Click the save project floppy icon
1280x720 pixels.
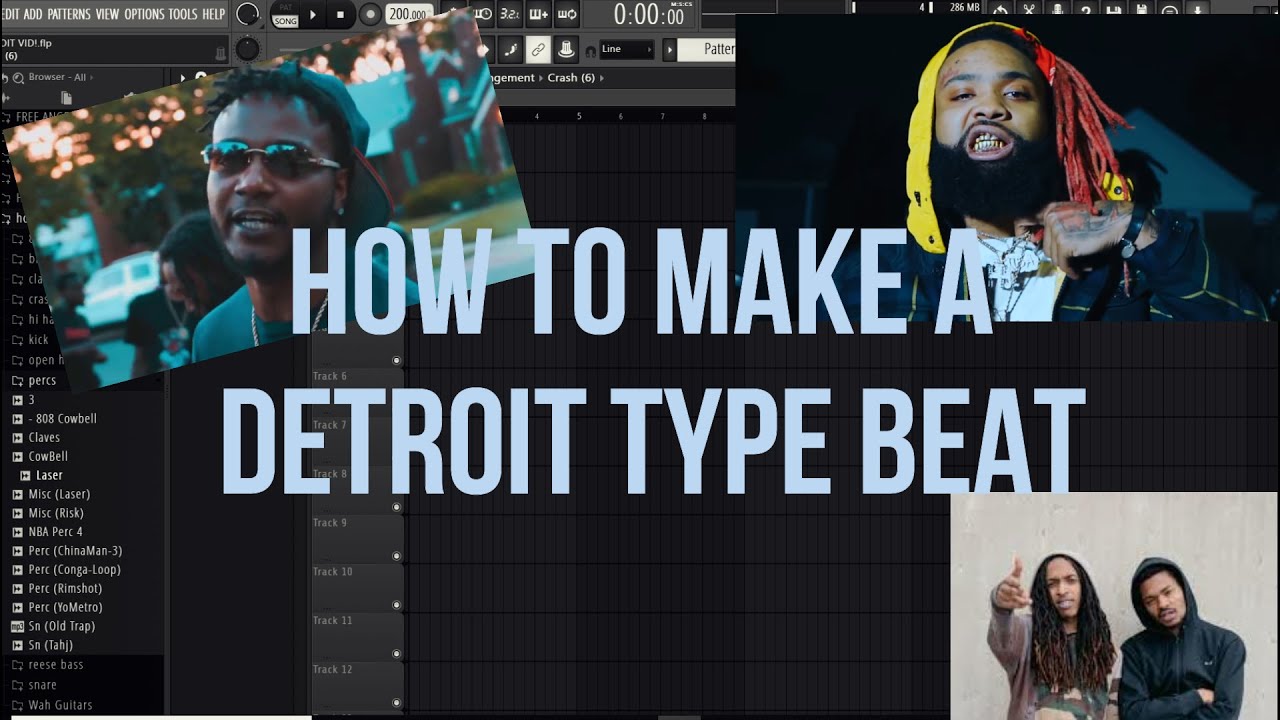tap(1114, 8)
